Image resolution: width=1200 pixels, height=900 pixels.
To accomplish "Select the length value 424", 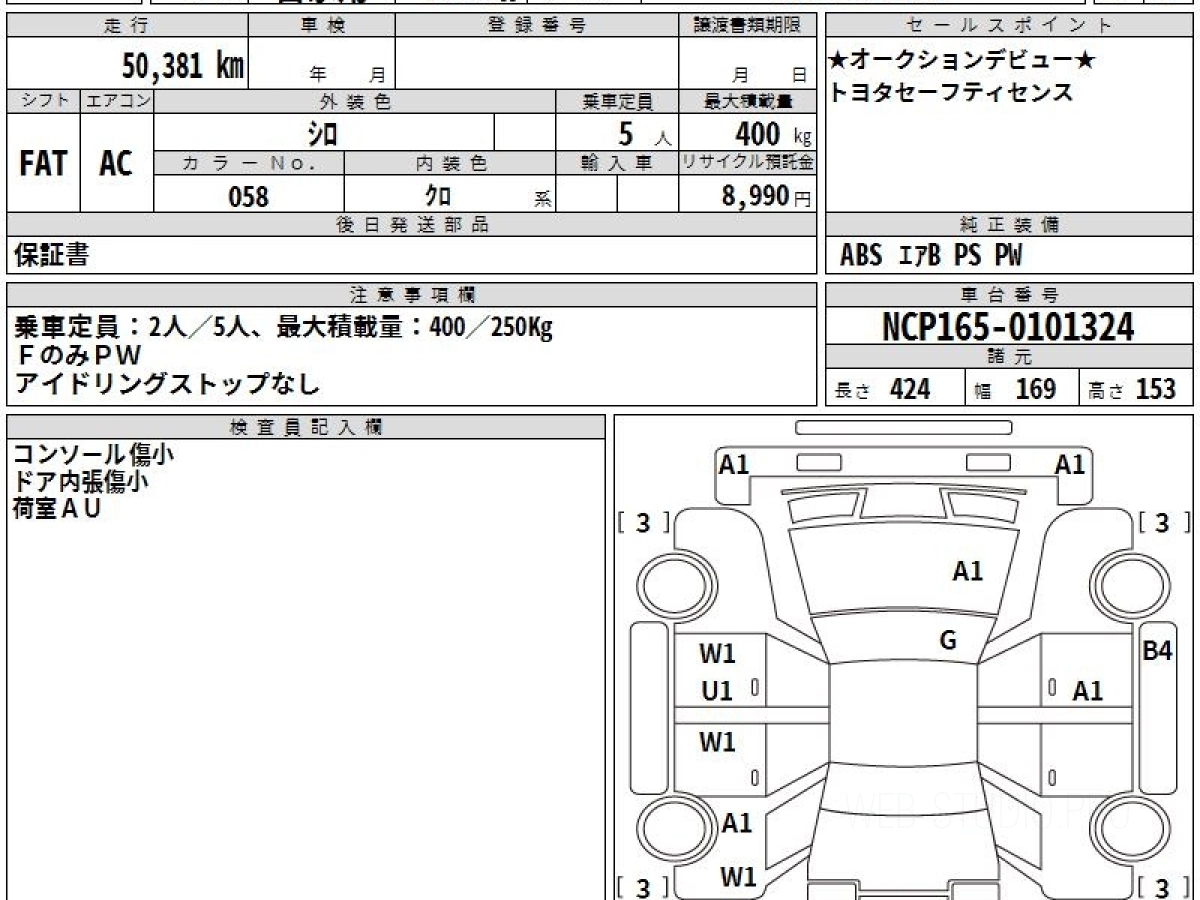I will (x=910, y=389).
